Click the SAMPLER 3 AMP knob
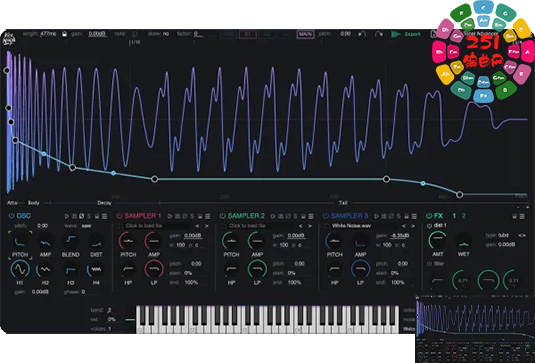Screen dimensions: 535x363 pos(360,241)
